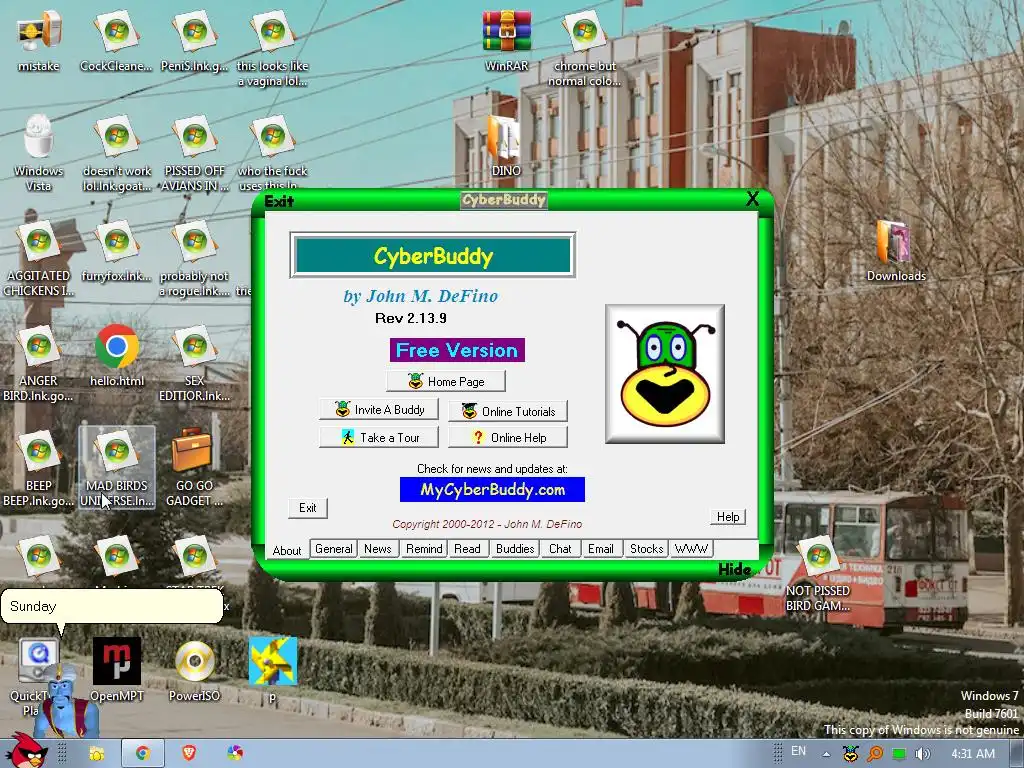Select the 'p' pinwheel desktop icon
Screen dimensions: 1024x768
click(272, 669)
